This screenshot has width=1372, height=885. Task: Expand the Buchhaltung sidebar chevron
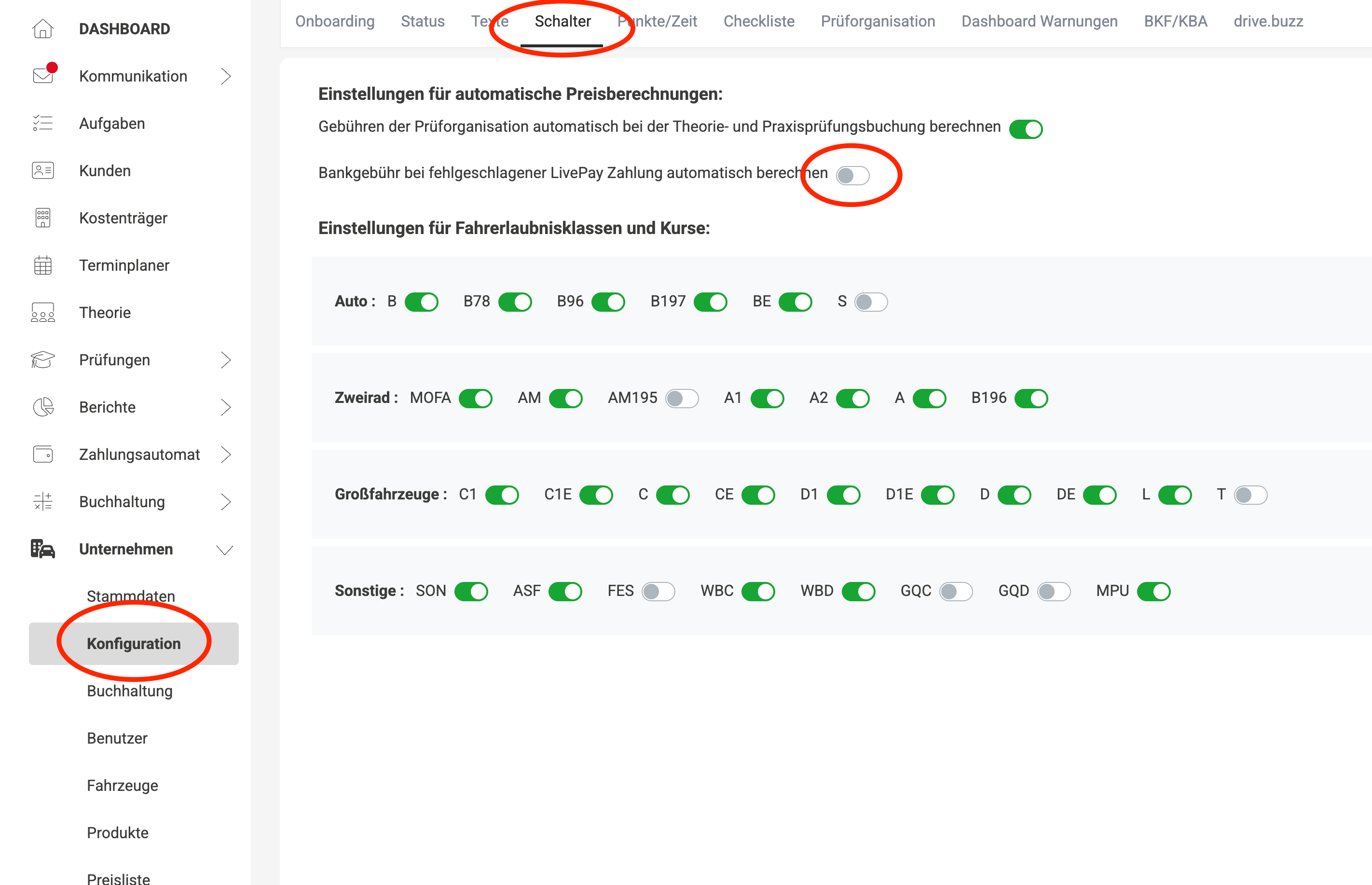tap(225, 502)
